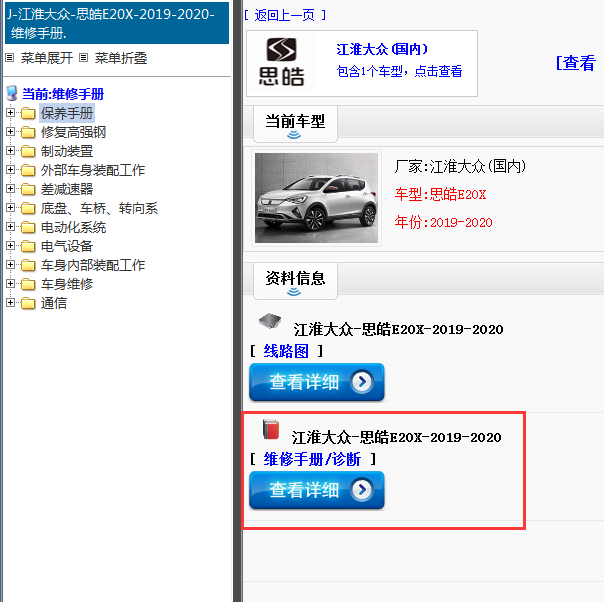Select 当前:维修手册 root node
Image resolution: width=604 pixels, height=602 pixels.
click(63, 94)
